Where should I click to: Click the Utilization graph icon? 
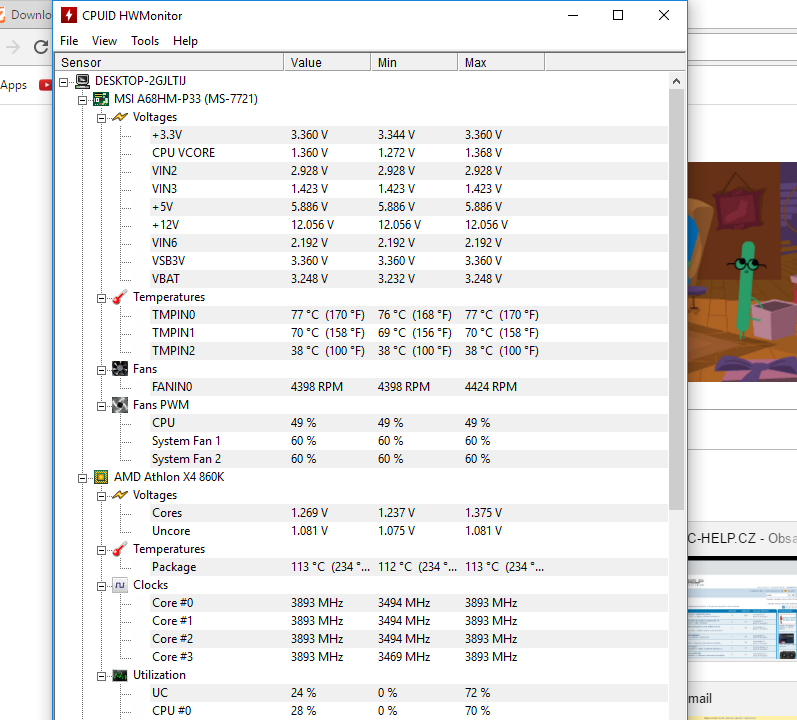tap(120, 675)
